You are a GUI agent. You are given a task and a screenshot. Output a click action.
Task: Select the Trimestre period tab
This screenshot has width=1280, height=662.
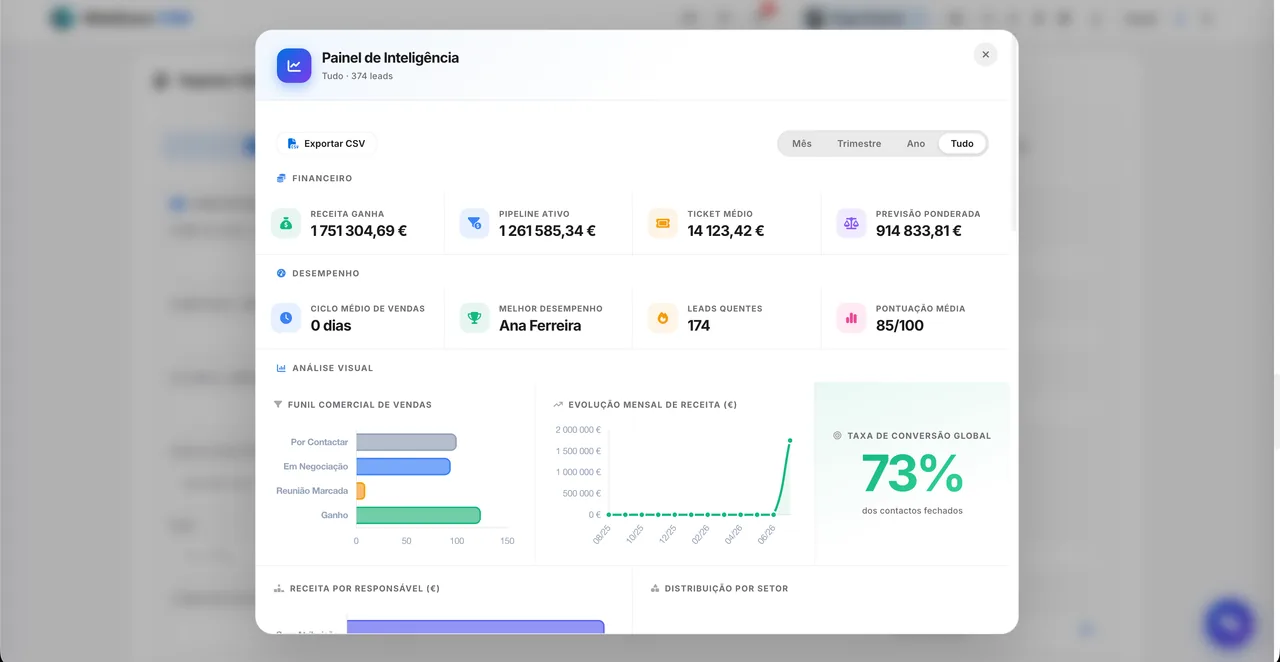pos(859,144)
